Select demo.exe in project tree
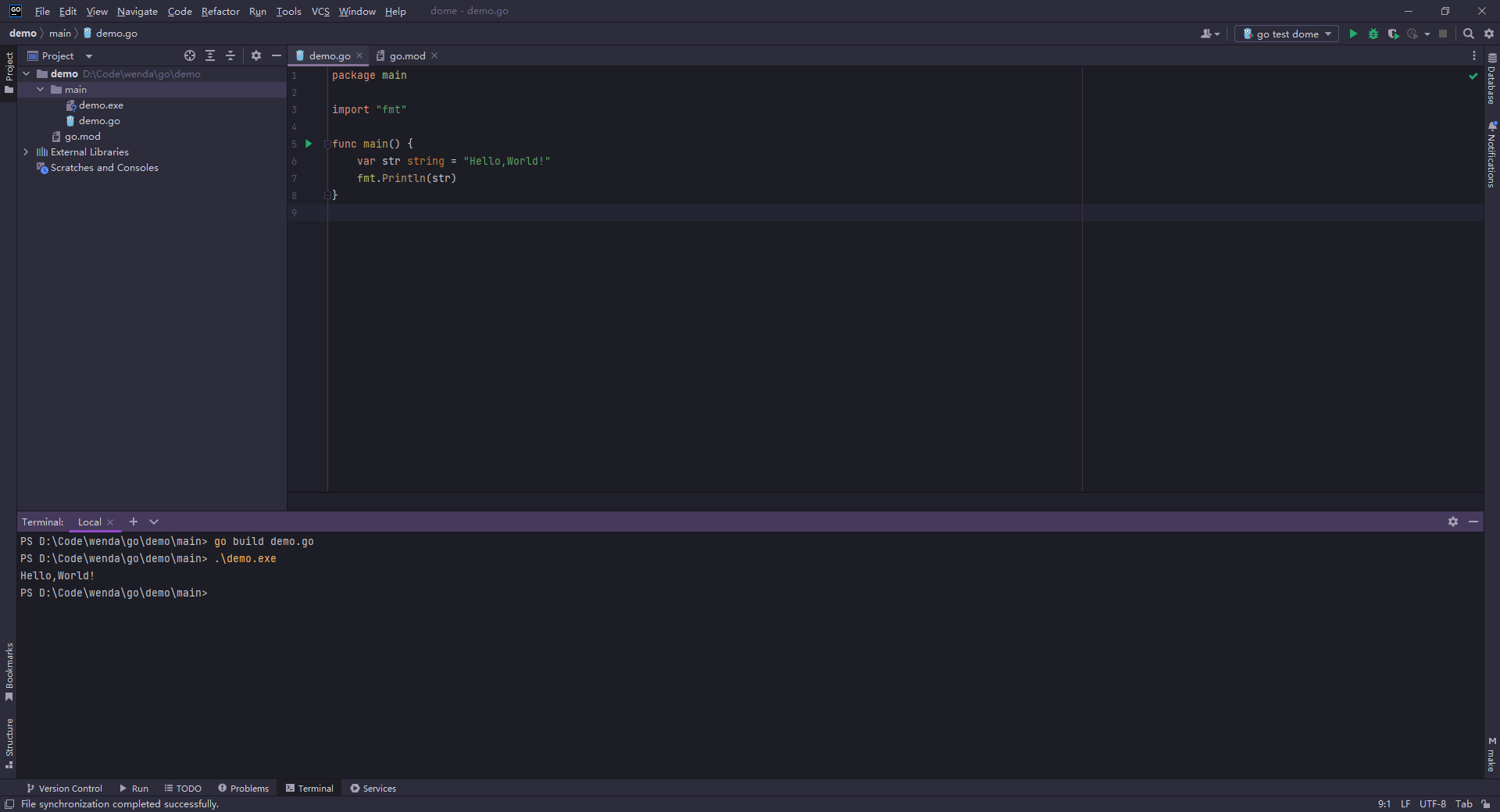This screenshot has width=1500, height=812. click(x=101, y=105)
